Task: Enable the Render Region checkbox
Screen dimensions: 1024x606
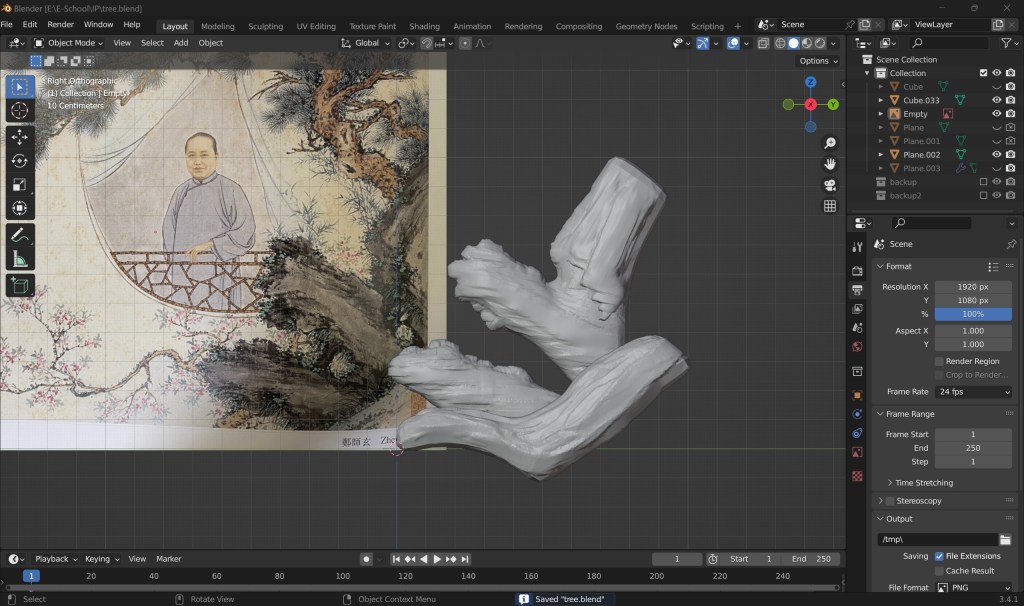Action: [939, 361]
